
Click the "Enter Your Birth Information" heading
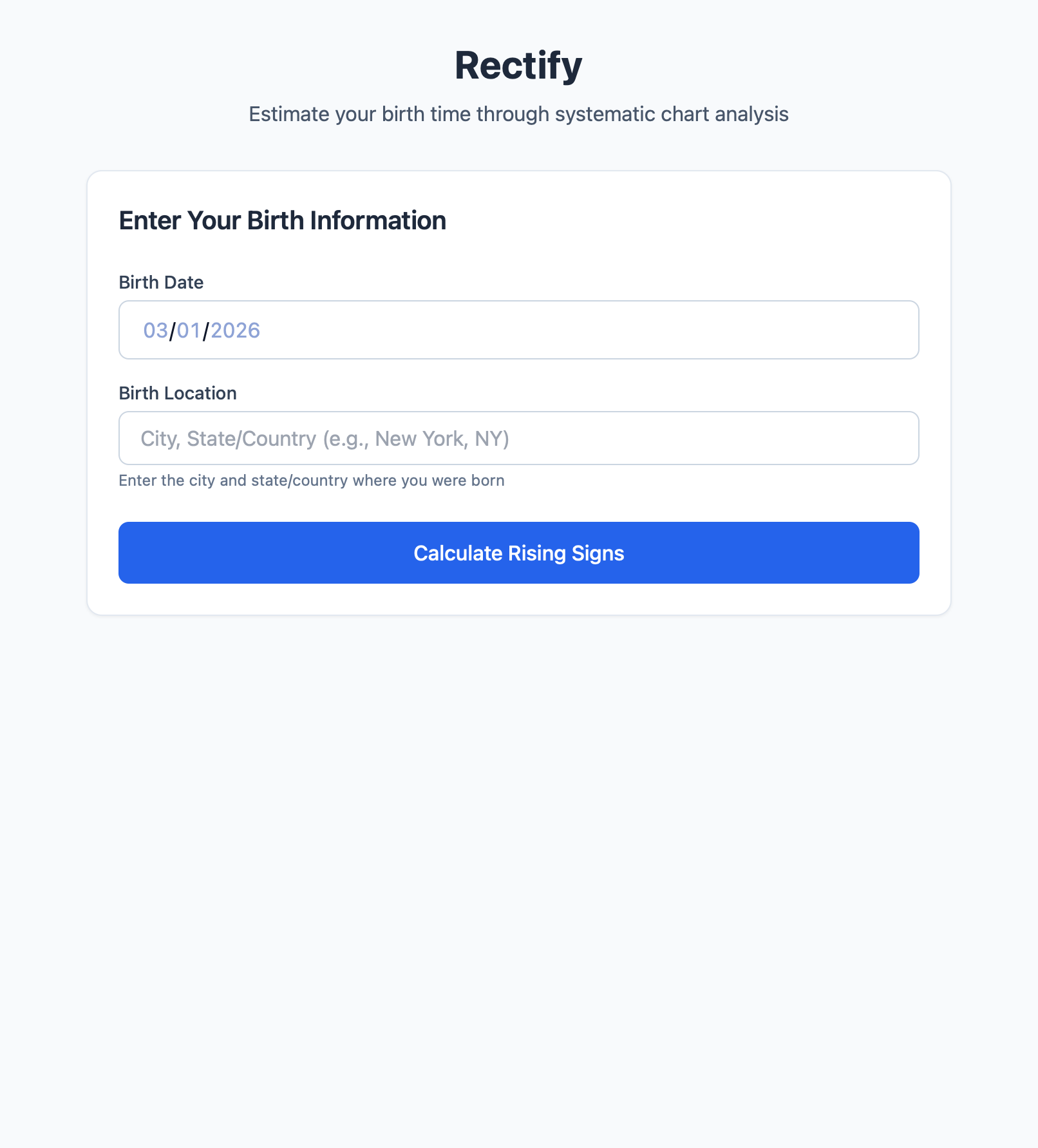tap(282, 220)
